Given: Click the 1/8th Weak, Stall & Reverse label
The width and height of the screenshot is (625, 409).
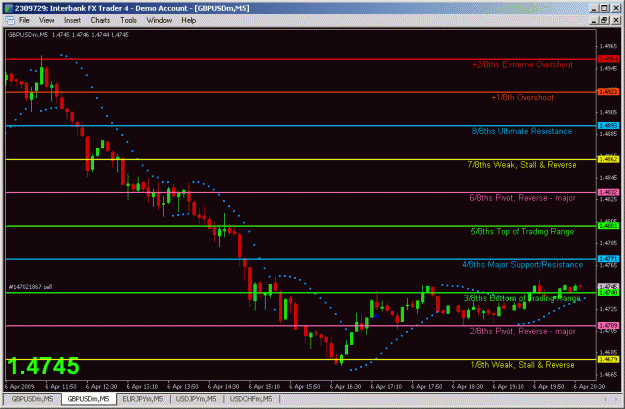Looking at the screenshot, I should point(523,365).
